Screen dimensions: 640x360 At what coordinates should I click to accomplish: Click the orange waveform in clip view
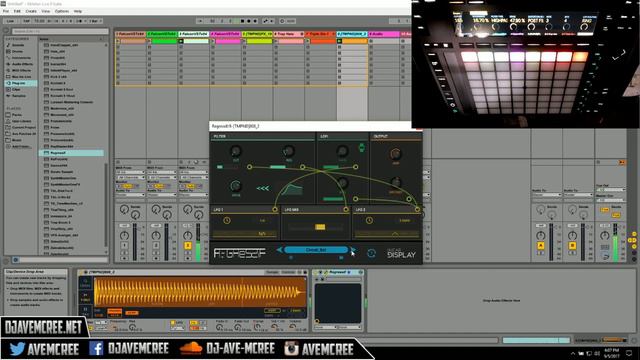pos(200,292)
